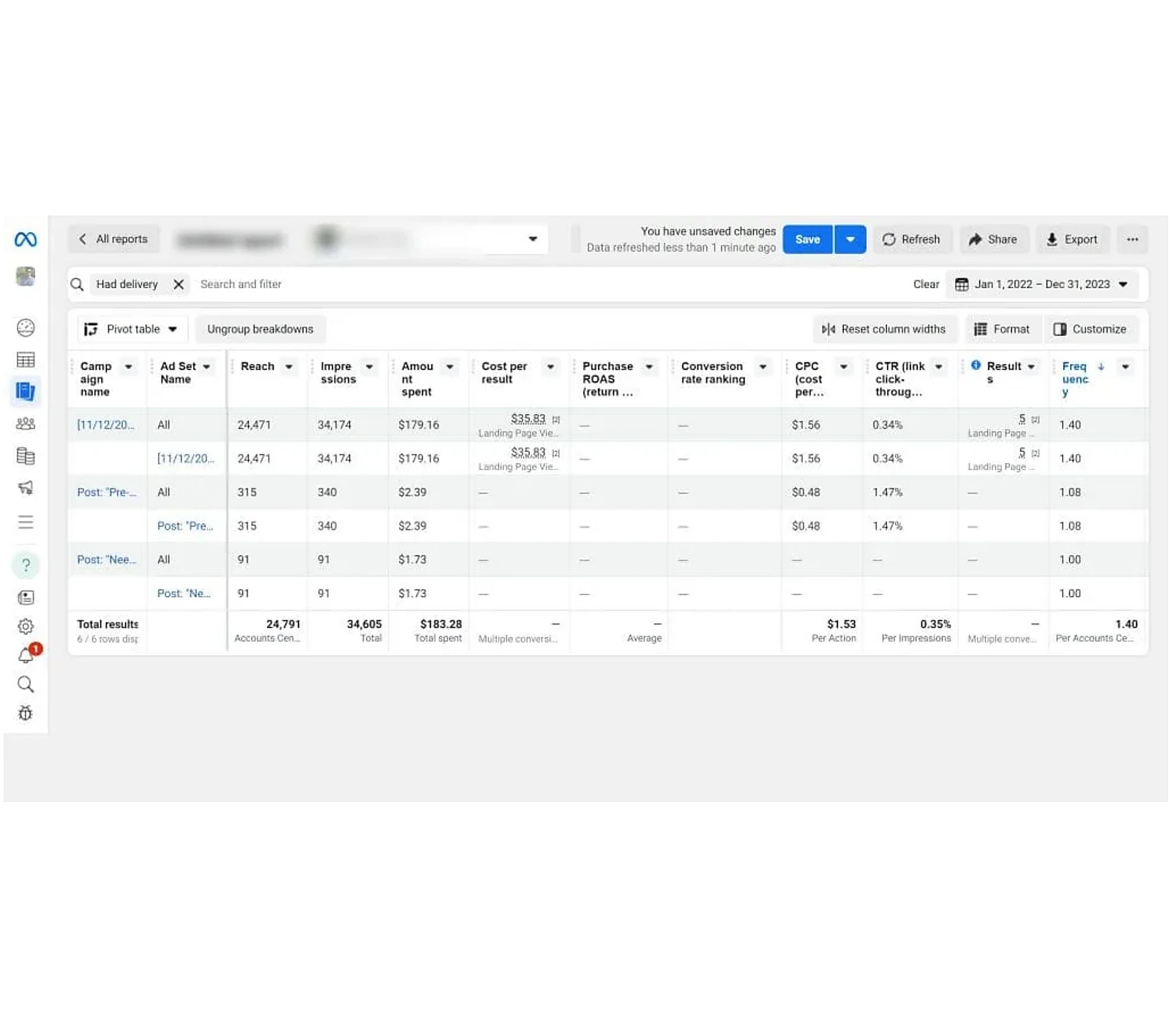Click the Help question mark icon
The width and height of the screenshot is (1171, 1036).
coord(26,565)
